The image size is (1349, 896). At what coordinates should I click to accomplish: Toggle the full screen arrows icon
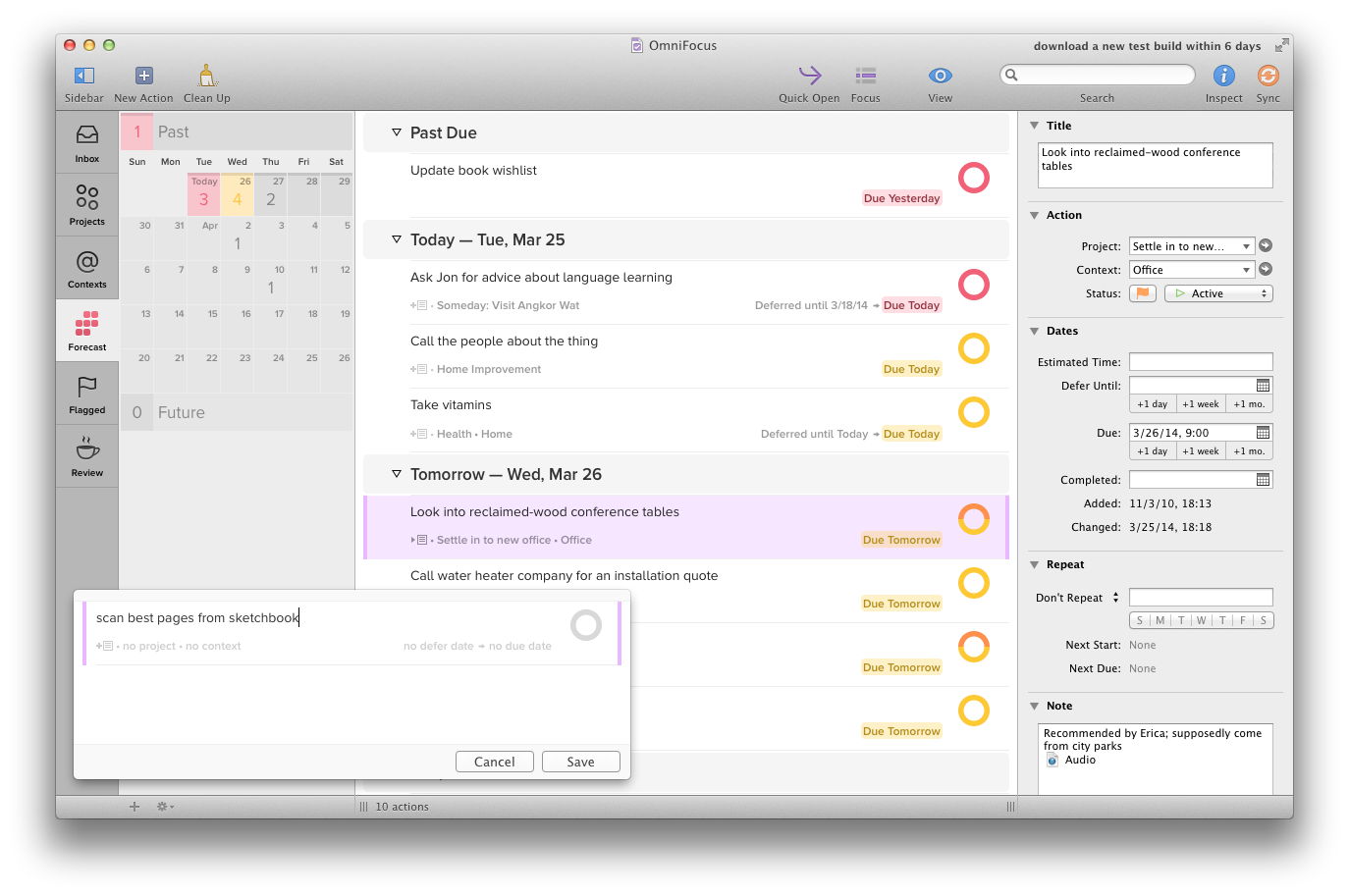[1281, 45]
